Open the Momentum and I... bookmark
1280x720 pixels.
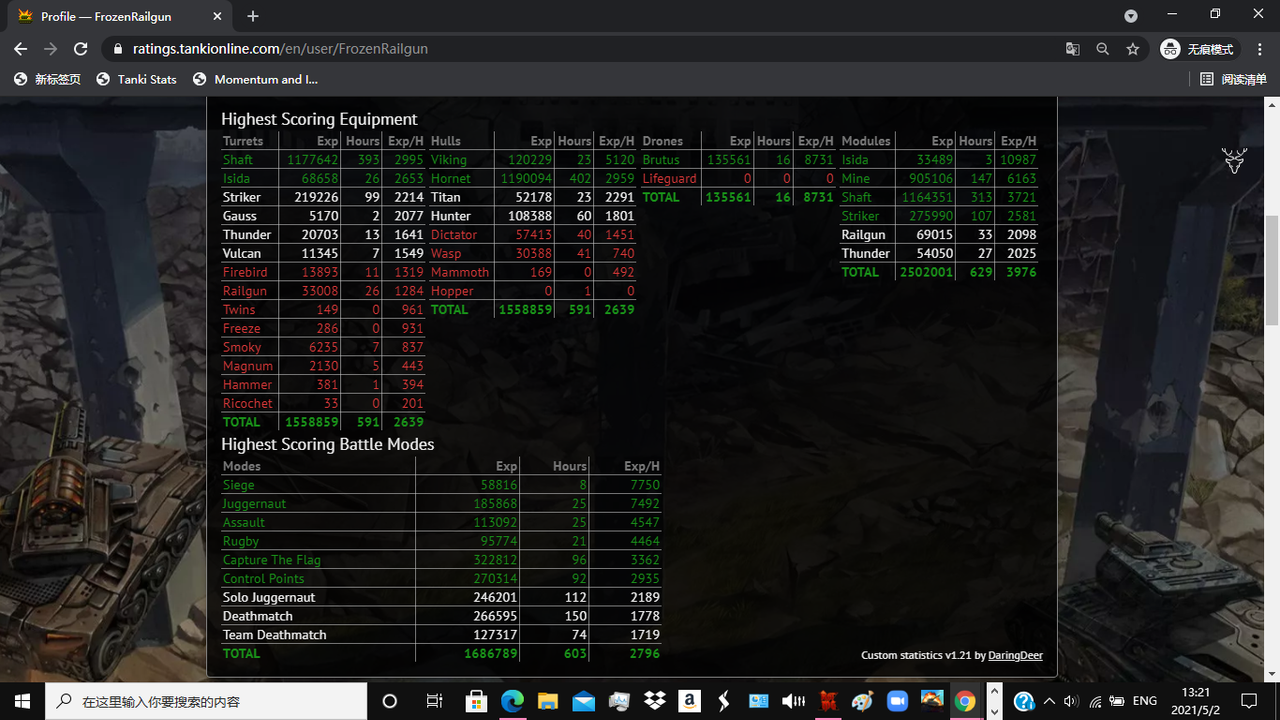coord(256,79)
